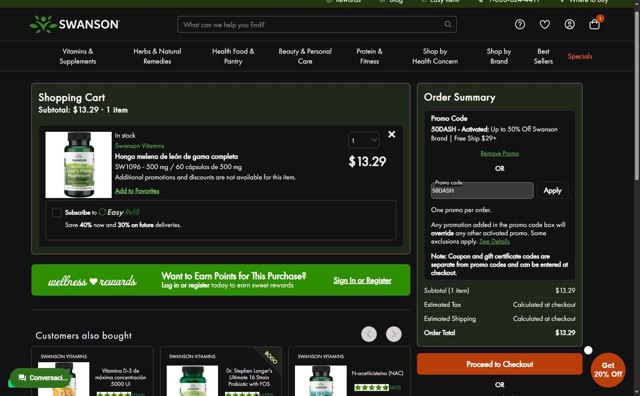Open the Conversación chat widget

40,378
